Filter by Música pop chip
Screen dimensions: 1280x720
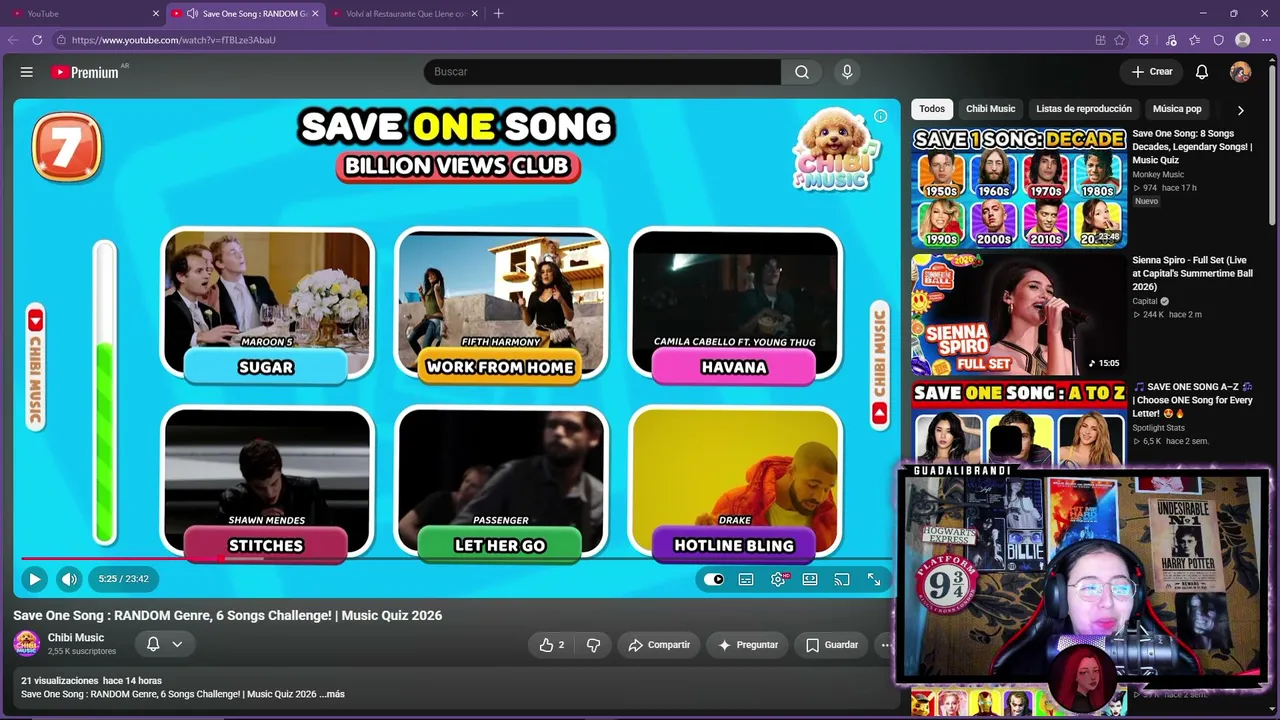tap(1177, 109)
